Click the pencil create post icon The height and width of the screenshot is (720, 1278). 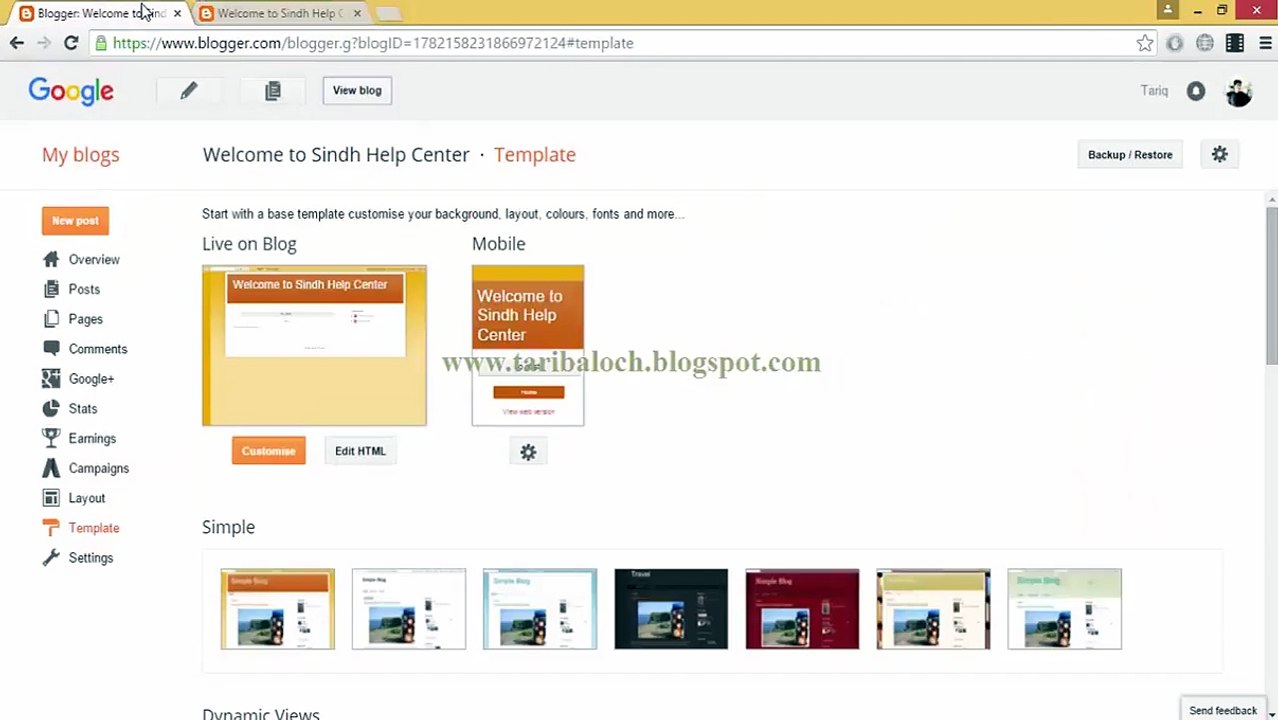[x=188, y=91]
